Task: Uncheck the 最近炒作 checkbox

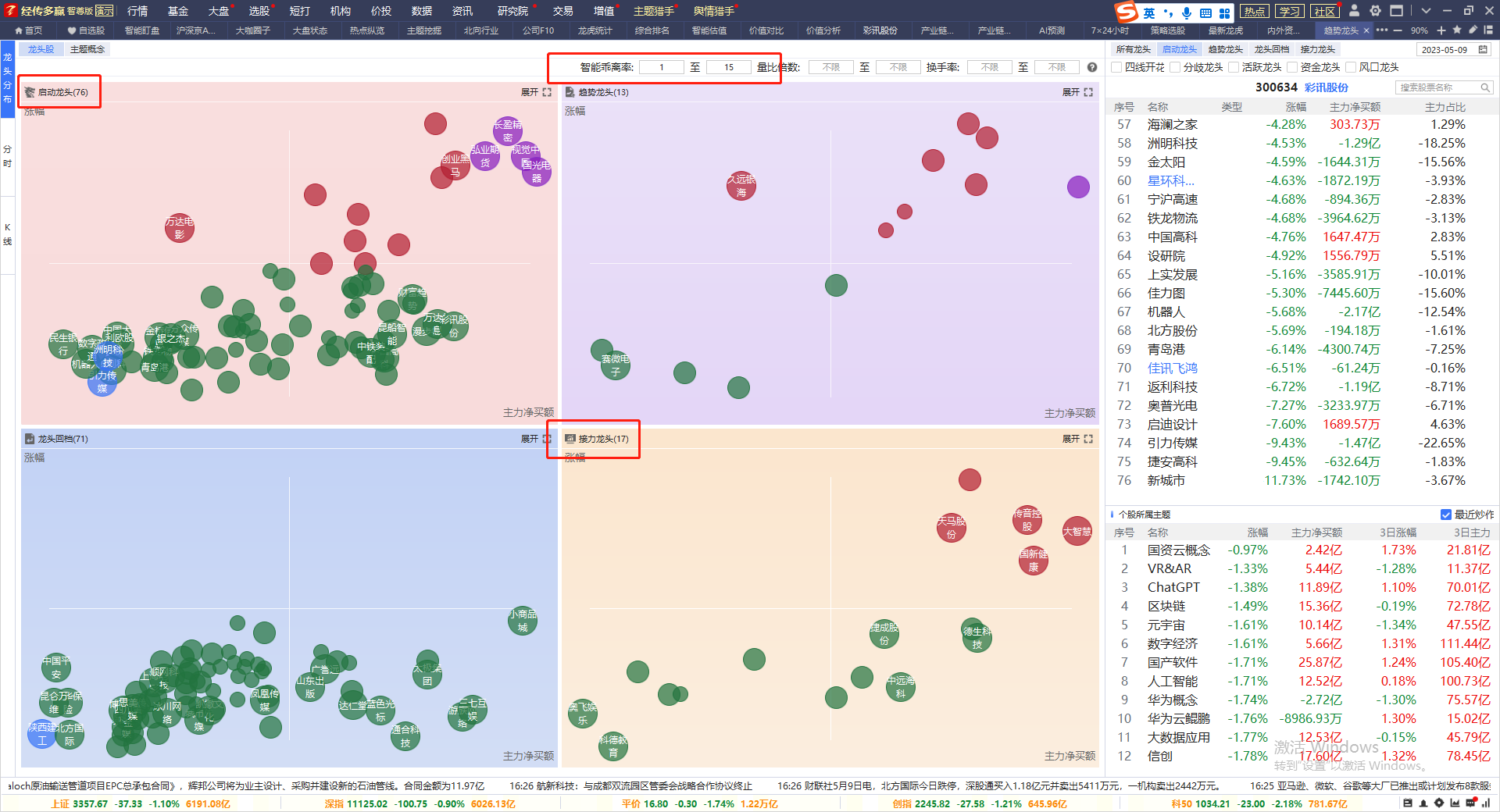Action: click(1446, 515)
